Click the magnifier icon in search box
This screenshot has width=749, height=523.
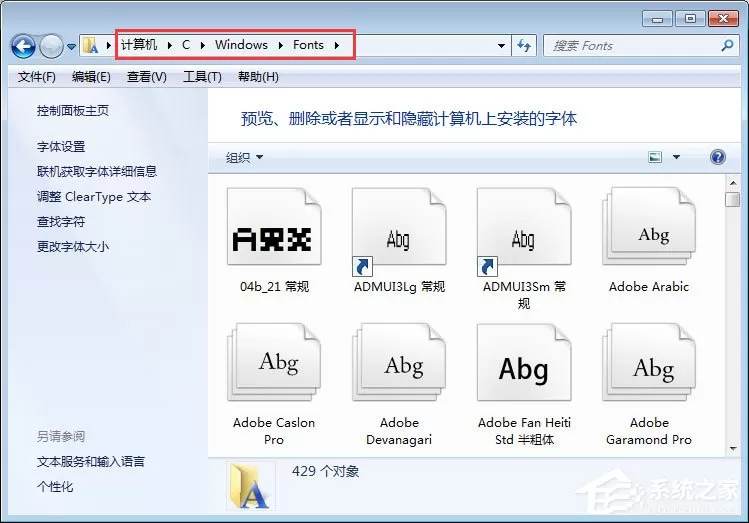[x=727, y=46]
